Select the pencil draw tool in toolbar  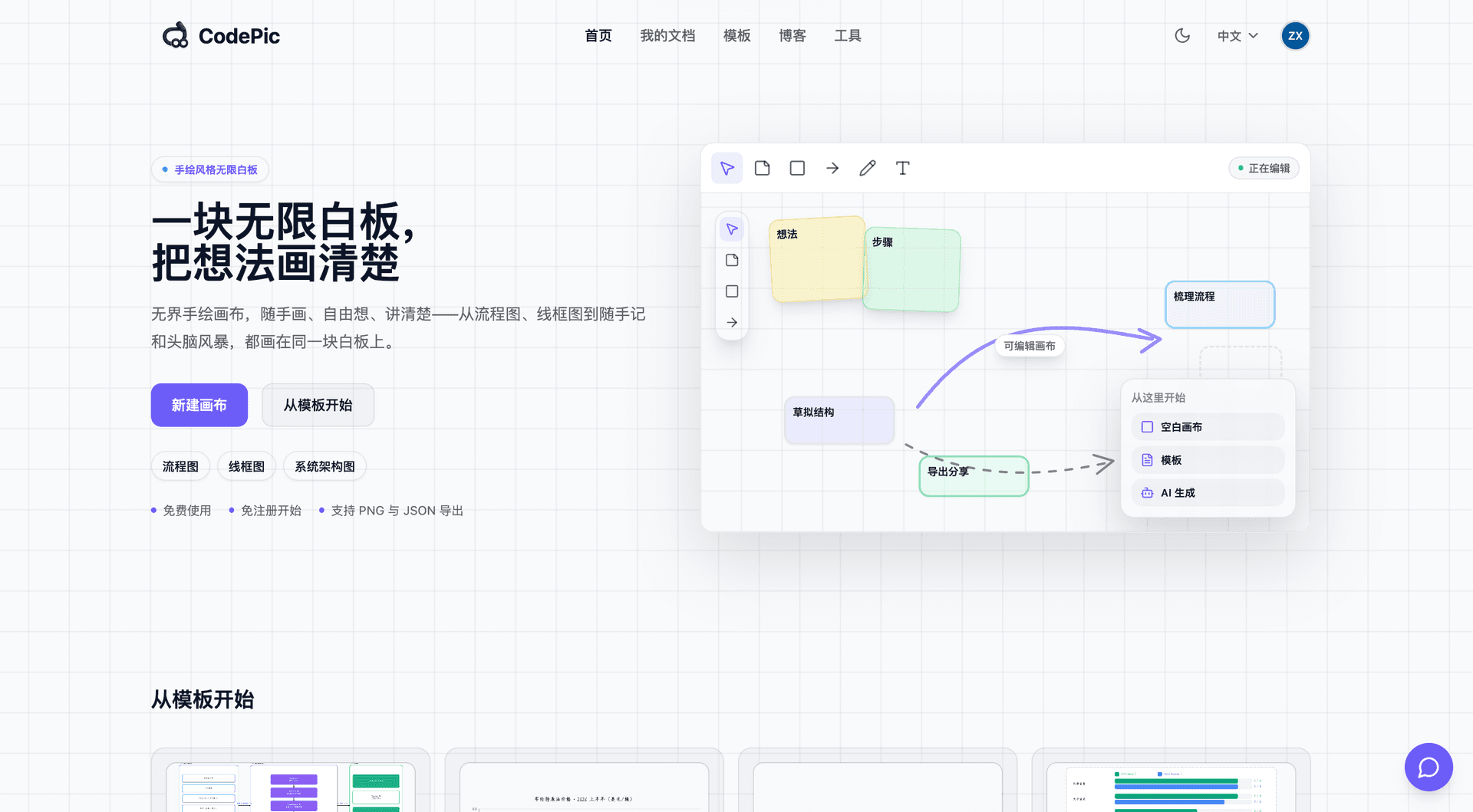coord(868,168)
